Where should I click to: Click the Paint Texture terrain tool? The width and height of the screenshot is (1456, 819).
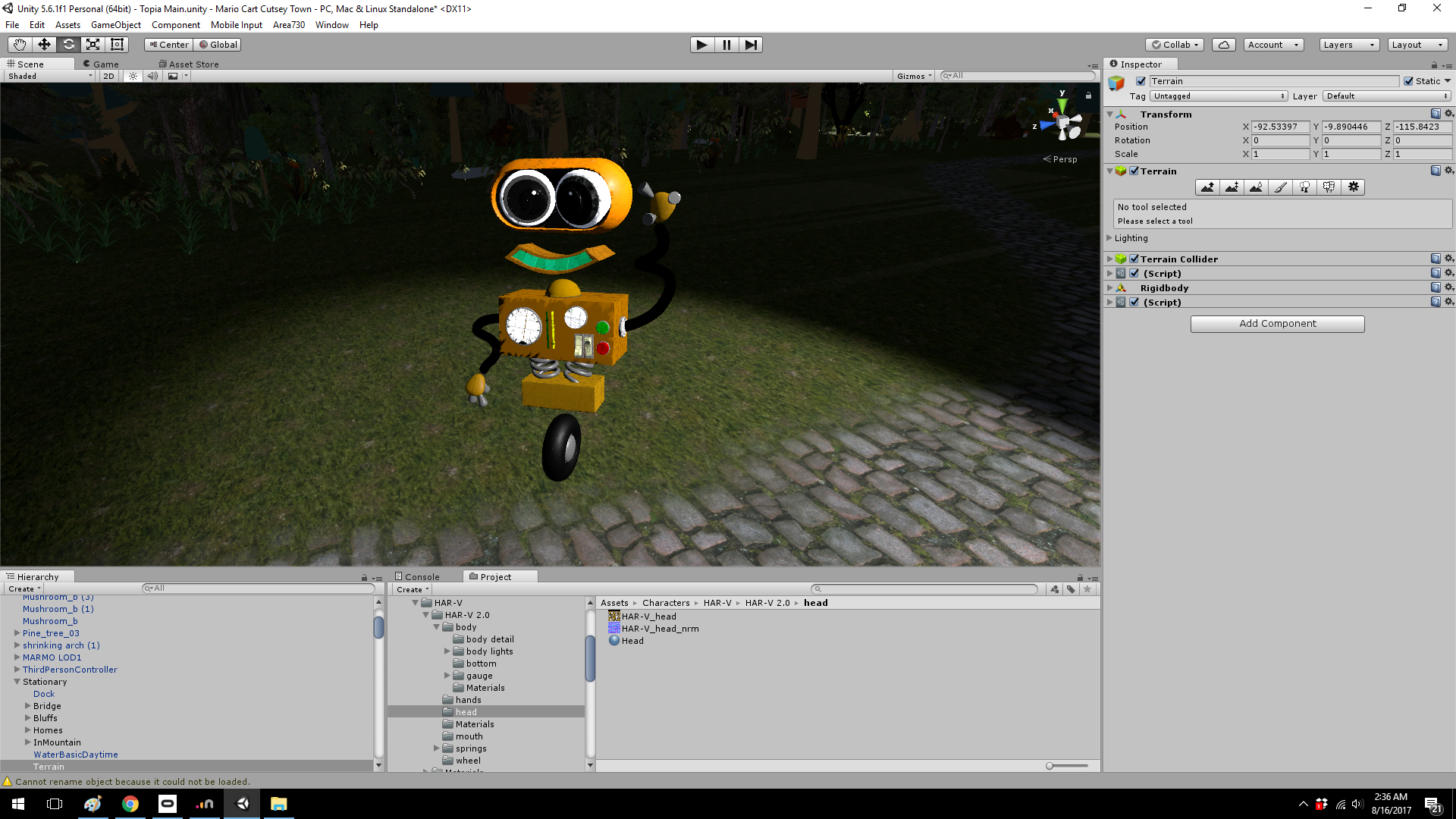[x=1280, y=187]
